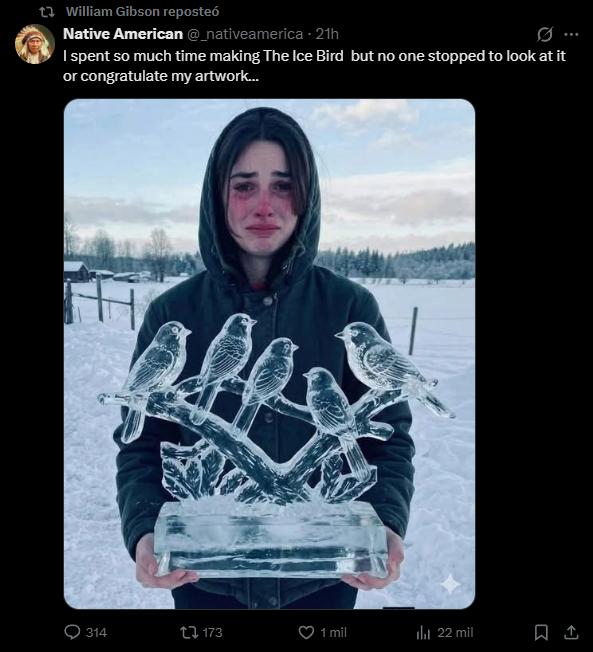Open the ice bird sculpture photo
The image size is (593, 652).
click(x=269, y=354)
